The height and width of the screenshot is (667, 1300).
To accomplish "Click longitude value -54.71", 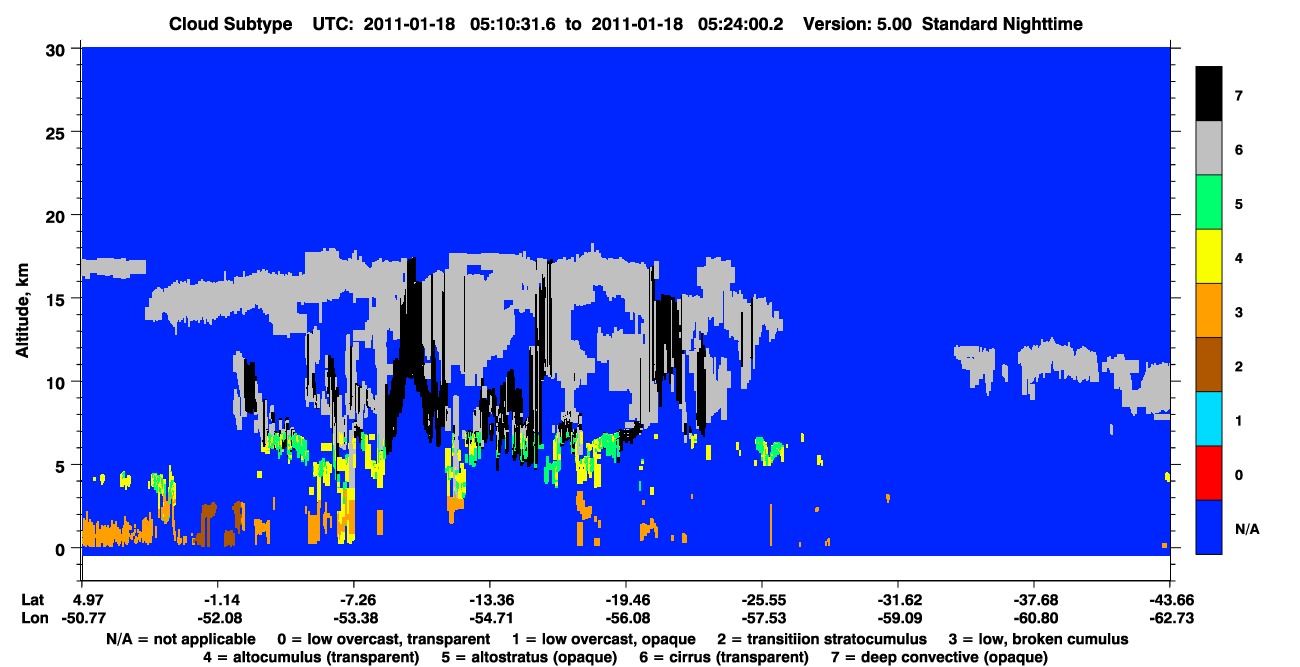I will pyautogui.click(x=490, y=617).
